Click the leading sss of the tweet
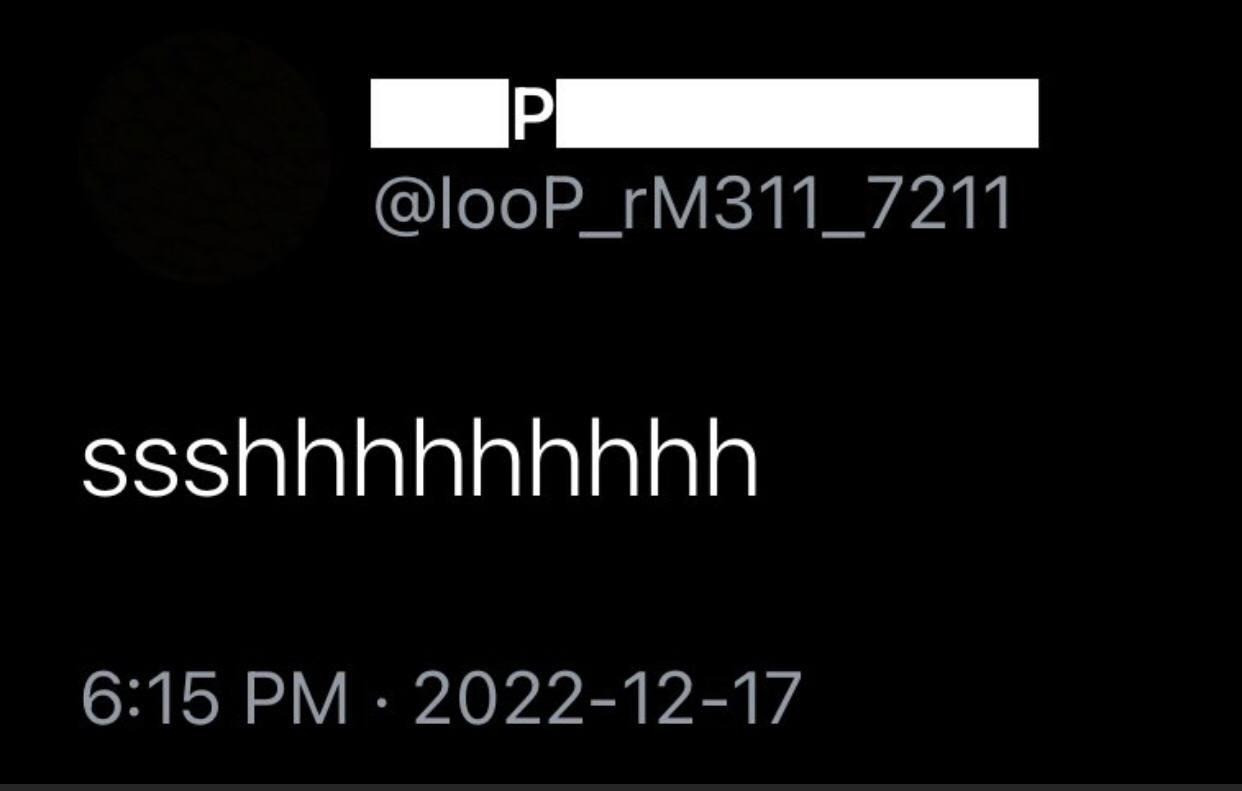 point(156,470)
